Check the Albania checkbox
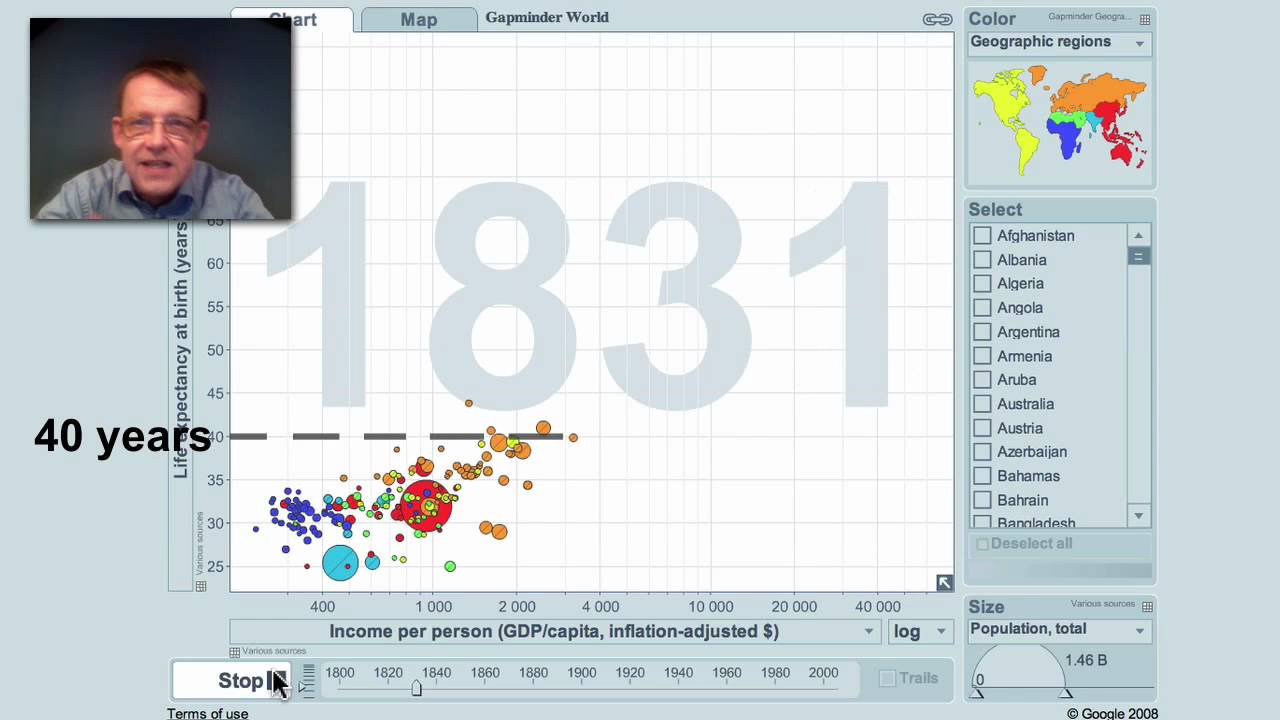This screenshot has height=720, width=1280. point(982,260)
